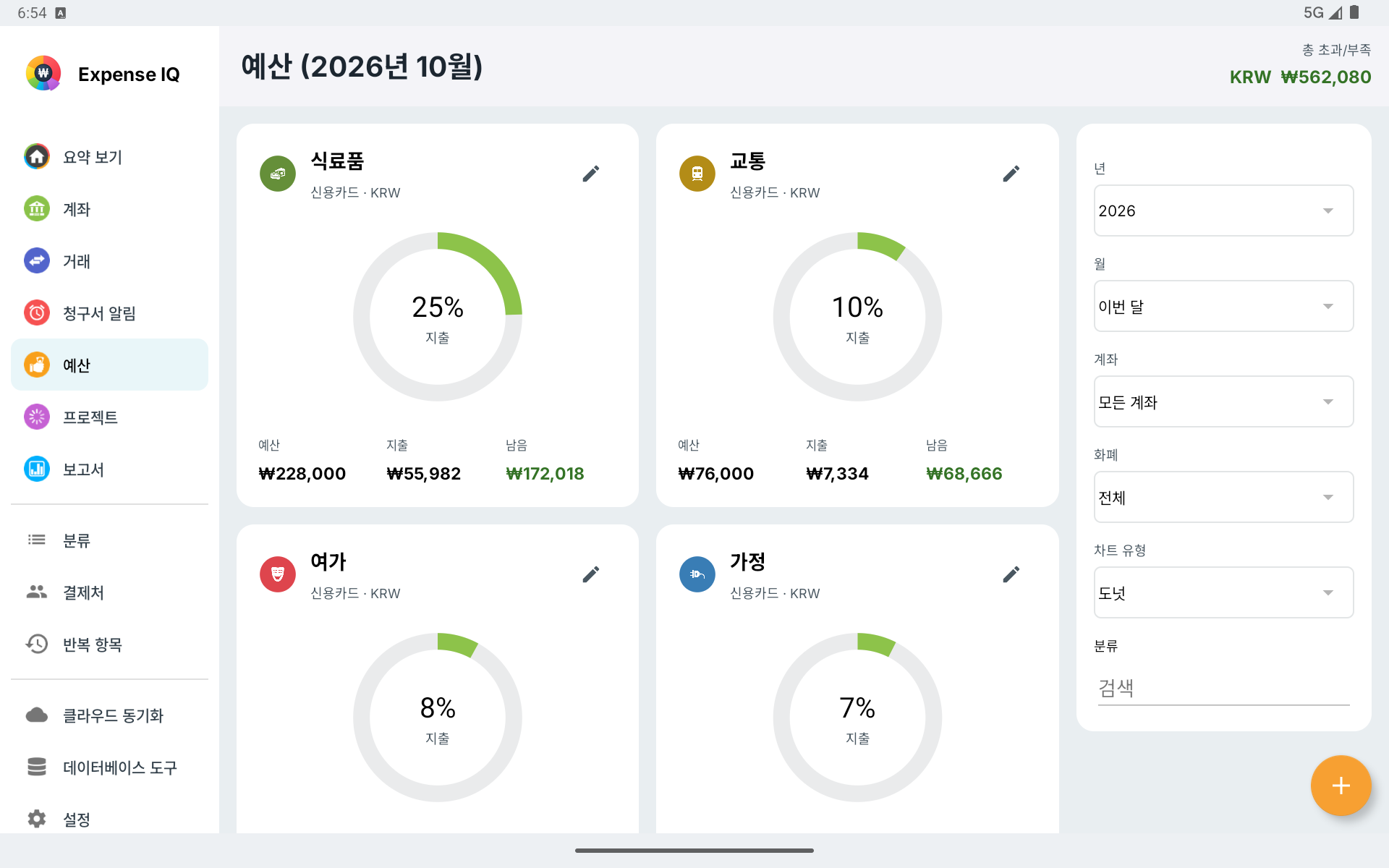This screenshot has width=1389, height=868.
Task: Click the 식료품 remaining ₩172,018 value
Action: click(x=545, y=474)
